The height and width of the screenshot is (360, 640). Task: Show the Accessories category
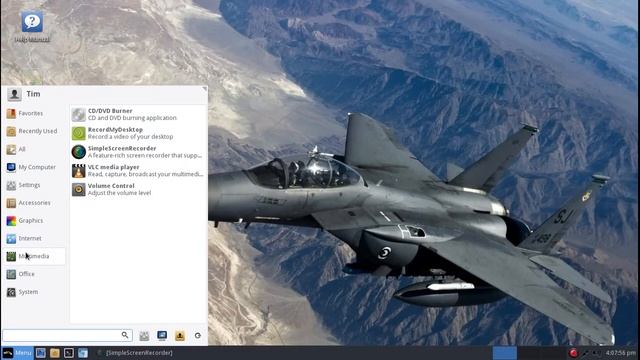coord(34,203)
